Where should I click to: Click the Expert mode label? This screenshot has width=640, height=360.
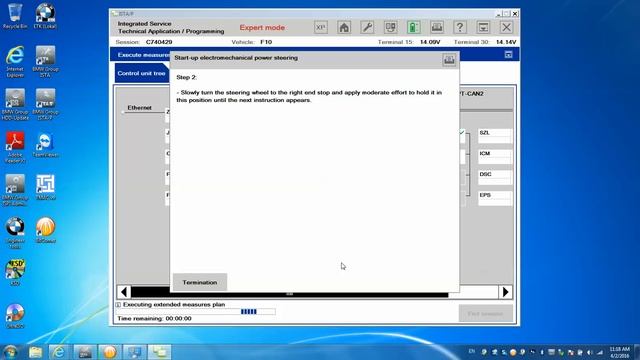click(262, 28)
